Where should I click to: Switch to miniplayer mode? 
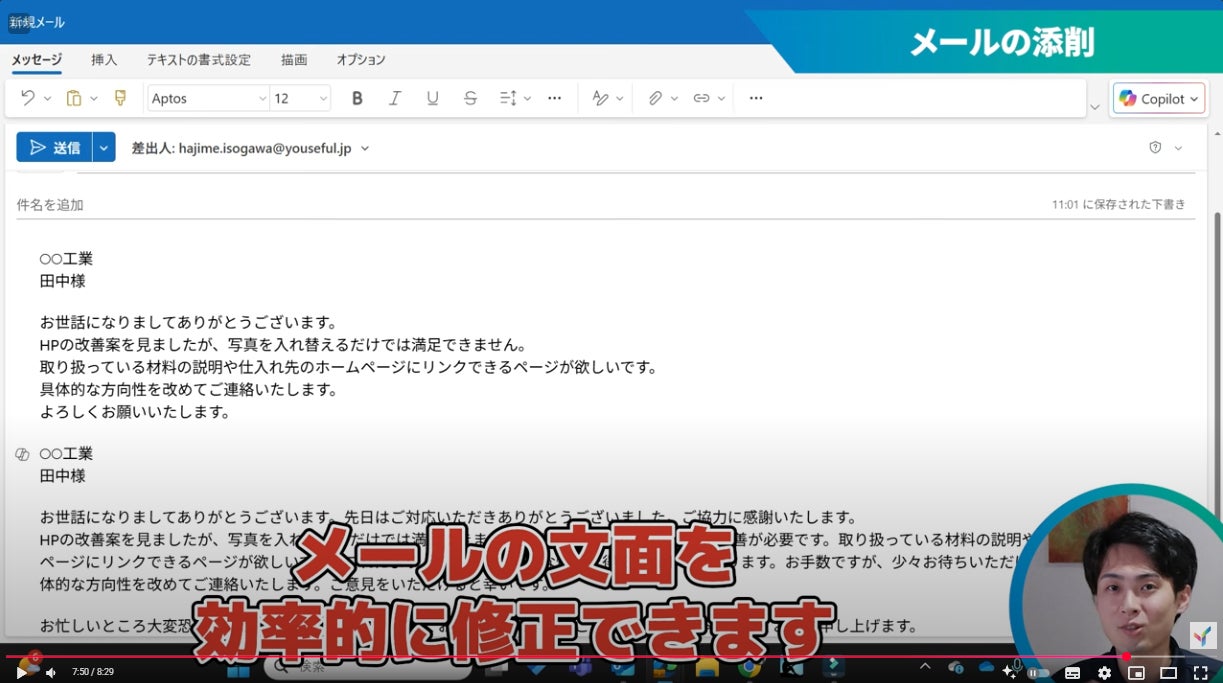coord(1136,673)
